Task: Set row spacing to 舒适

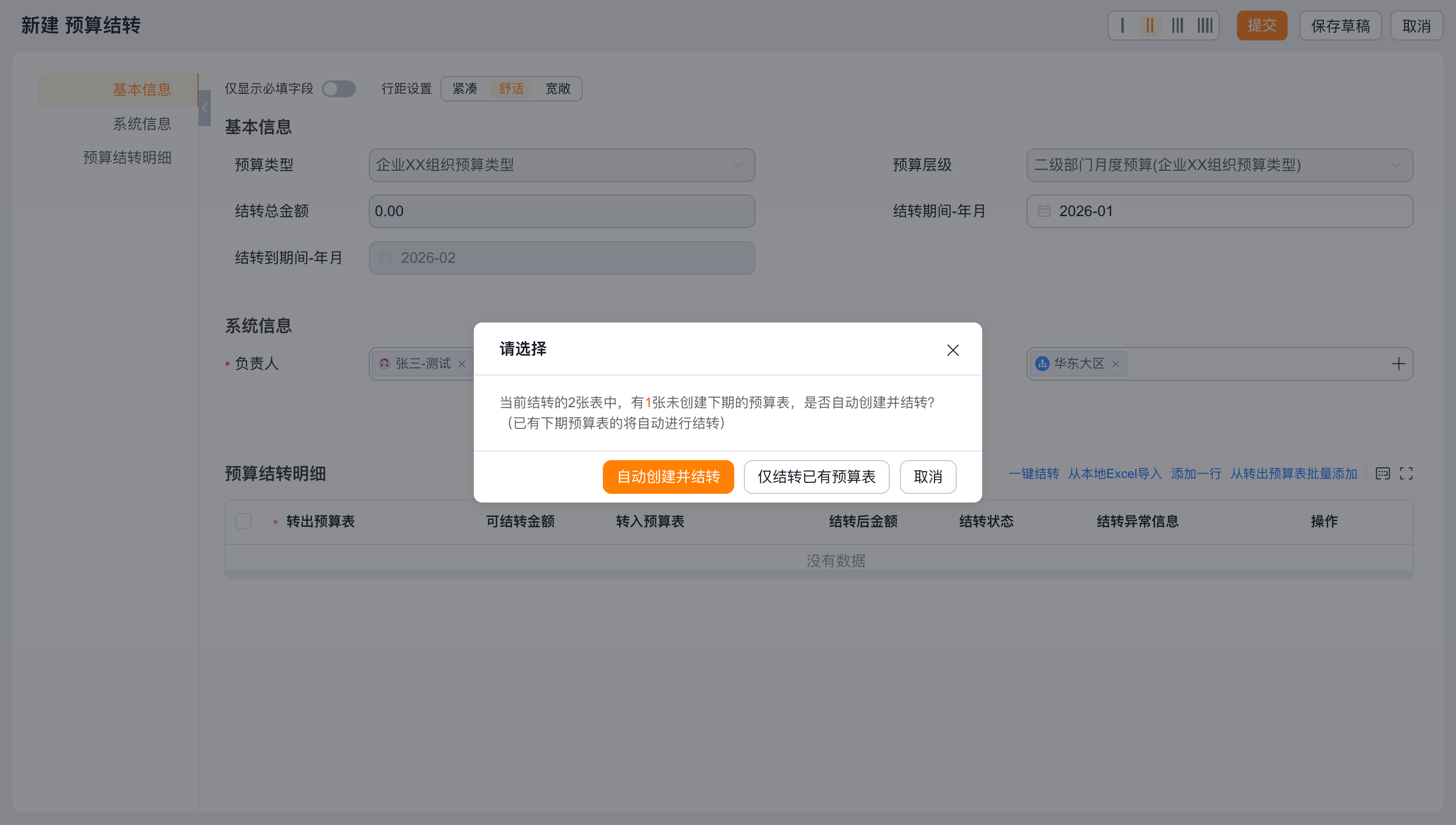Action: pyautogui.click(x=511, y=89)
